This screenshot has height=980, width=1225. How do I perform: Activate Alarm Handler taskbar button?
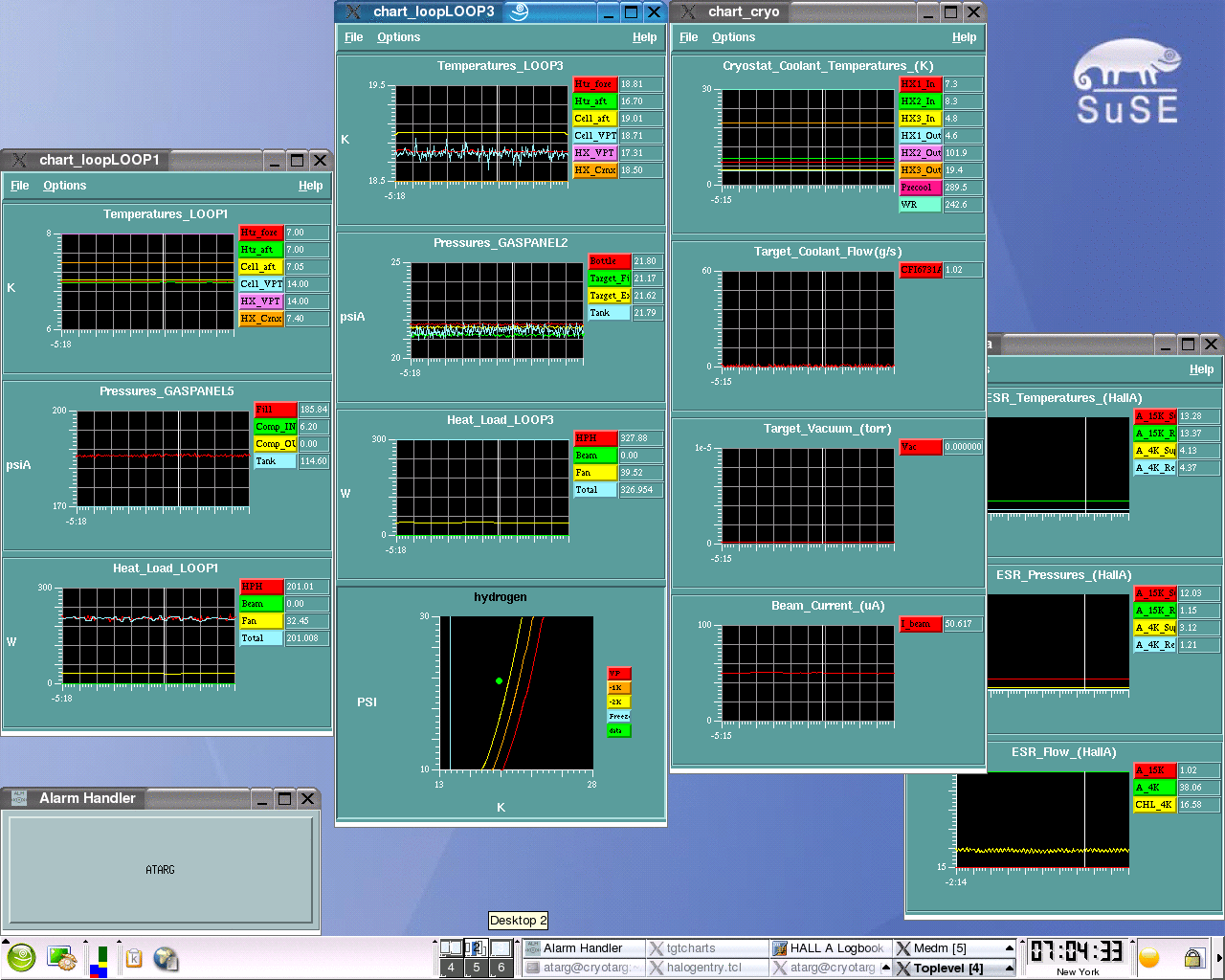[582, 948]
